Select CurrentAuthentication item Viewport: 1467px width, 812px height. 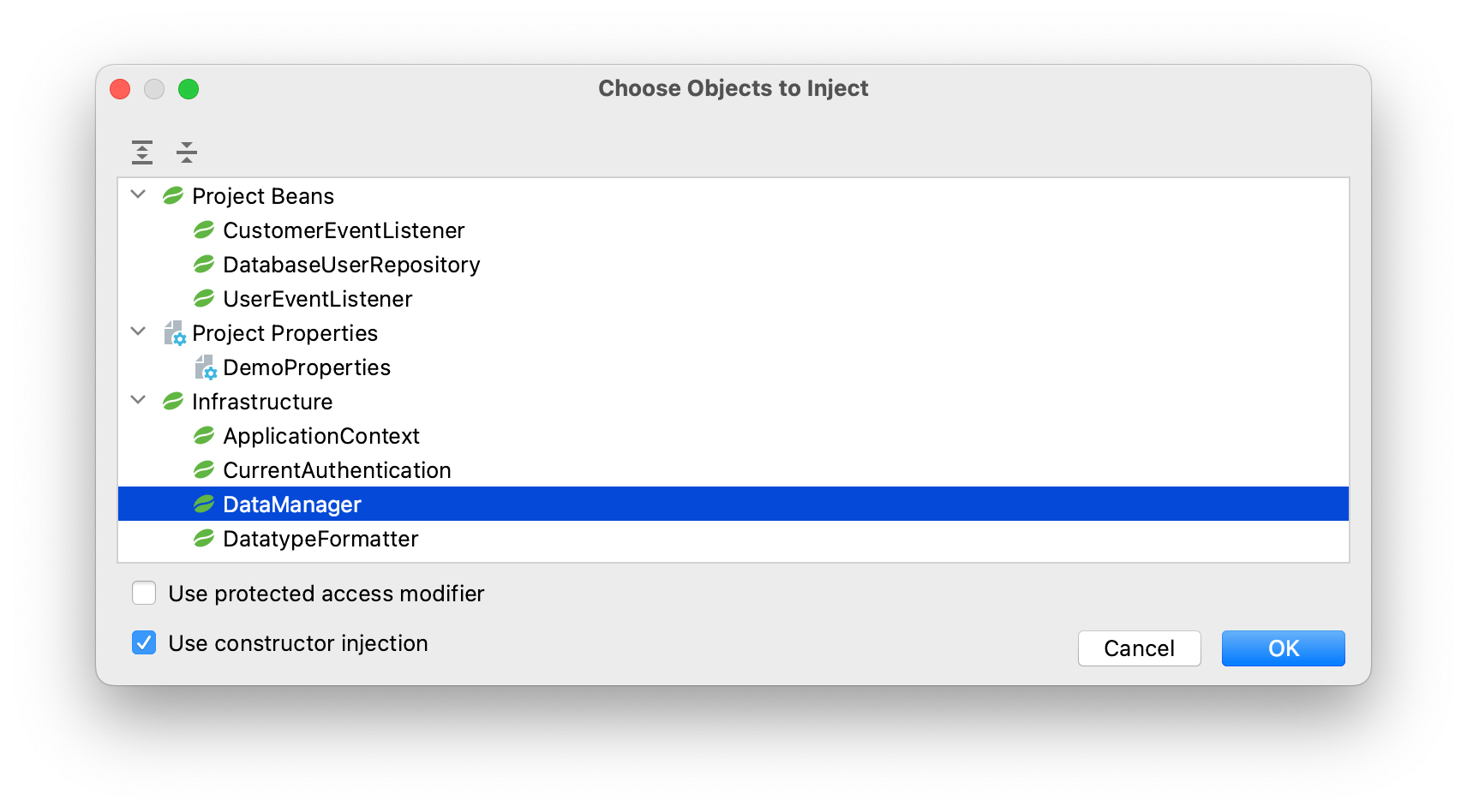pos(337,470)
